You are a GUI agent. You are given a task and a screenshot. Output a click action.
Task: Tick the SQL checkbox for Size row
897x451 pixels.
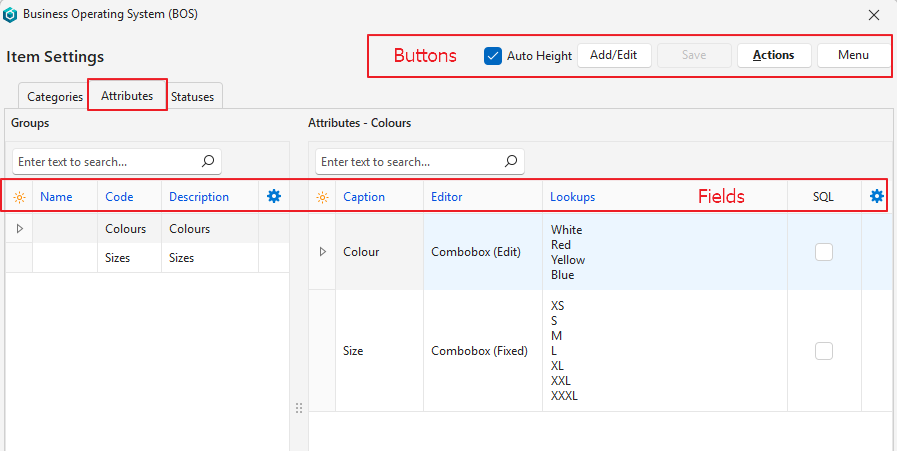824,351
